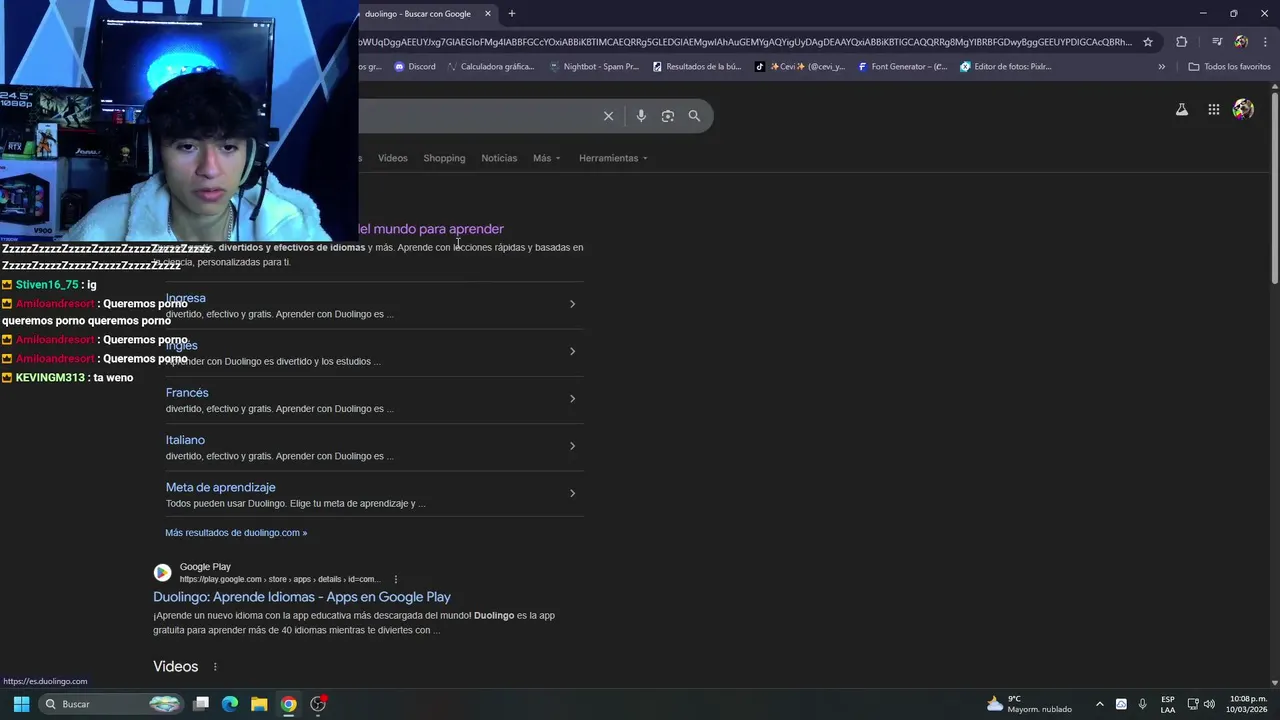Open the media controls toolbar icon
This screenshot has height=720, width=1280.
(x=1217, y=42)
